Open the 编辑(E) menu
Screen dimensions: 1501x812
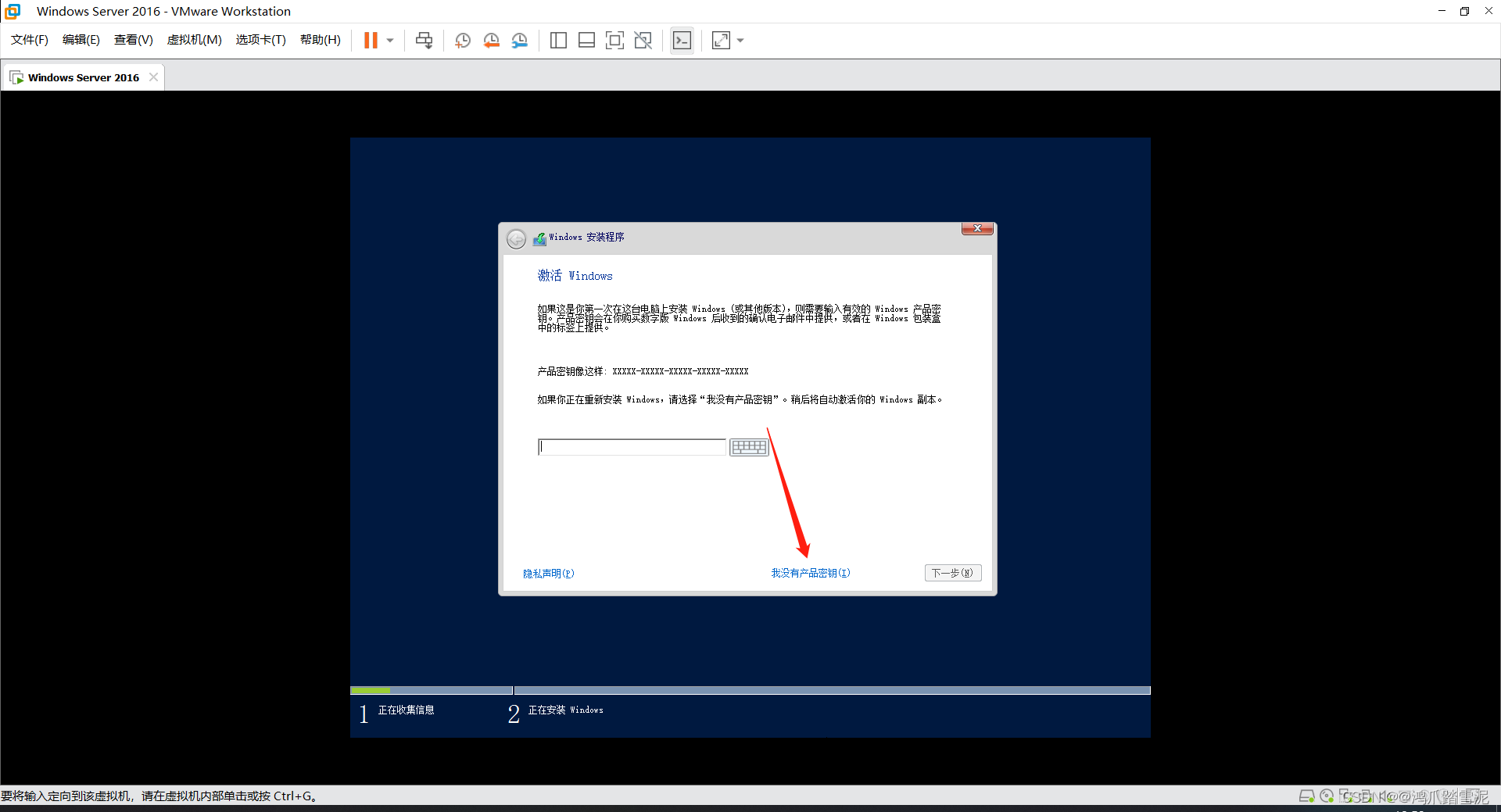81,40
